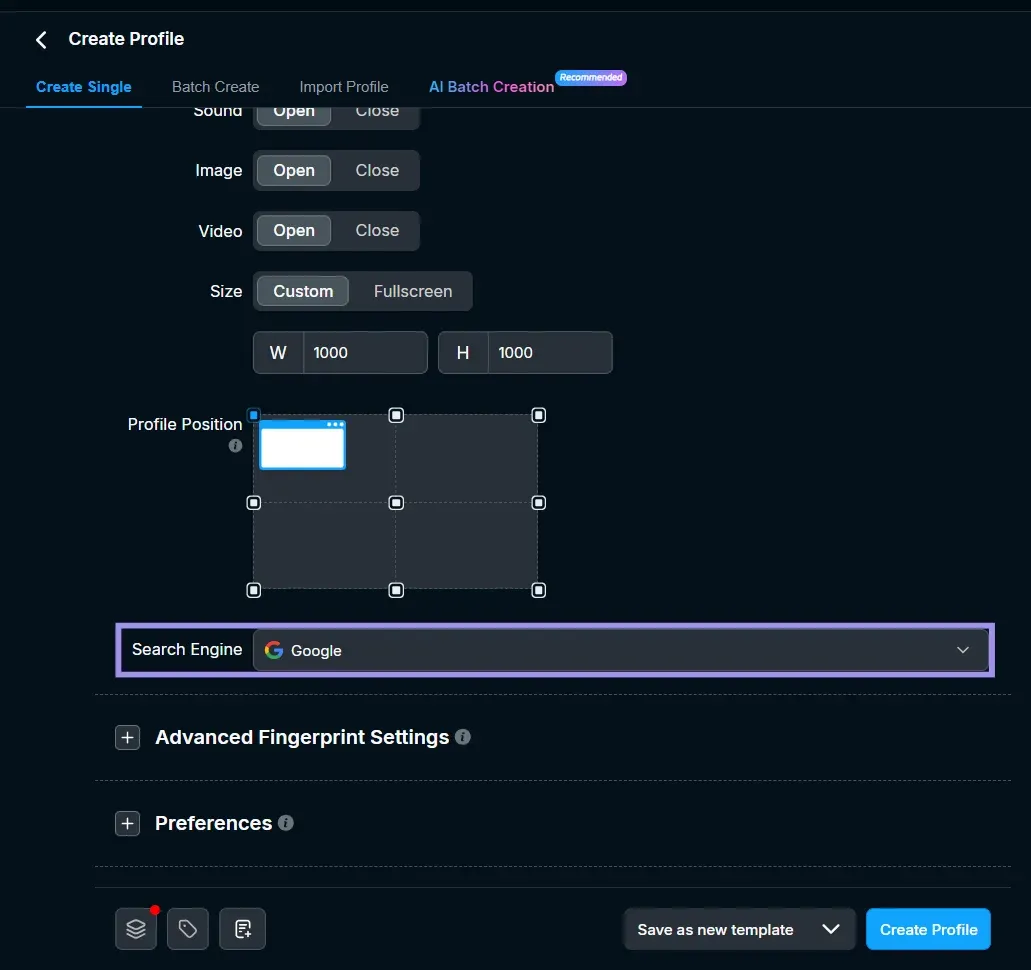Select center profile position handle
1031x970 pixels.
(x=396, y=502)
